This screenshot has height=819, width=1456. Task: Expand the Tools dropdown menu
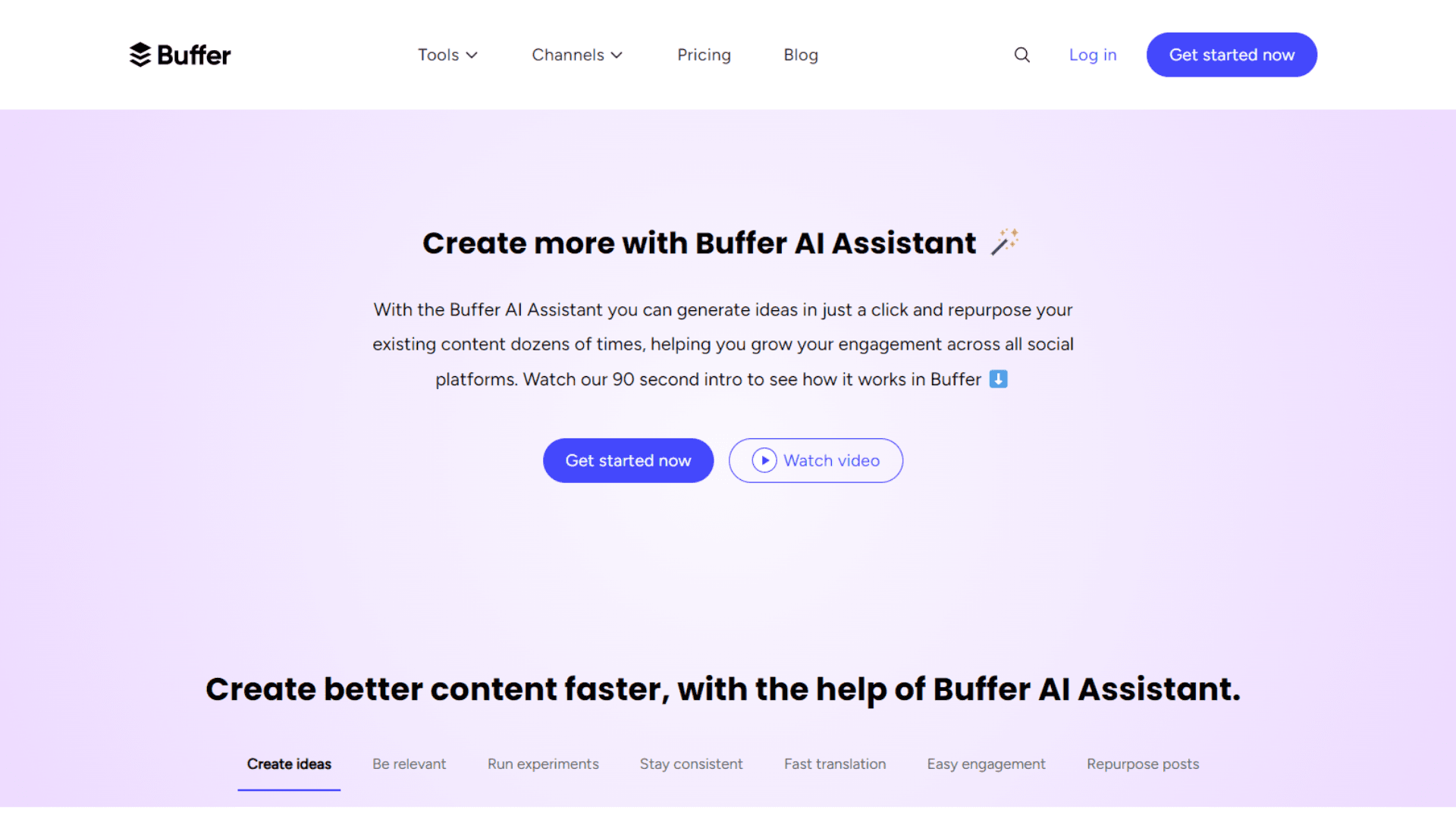point(447,54)
